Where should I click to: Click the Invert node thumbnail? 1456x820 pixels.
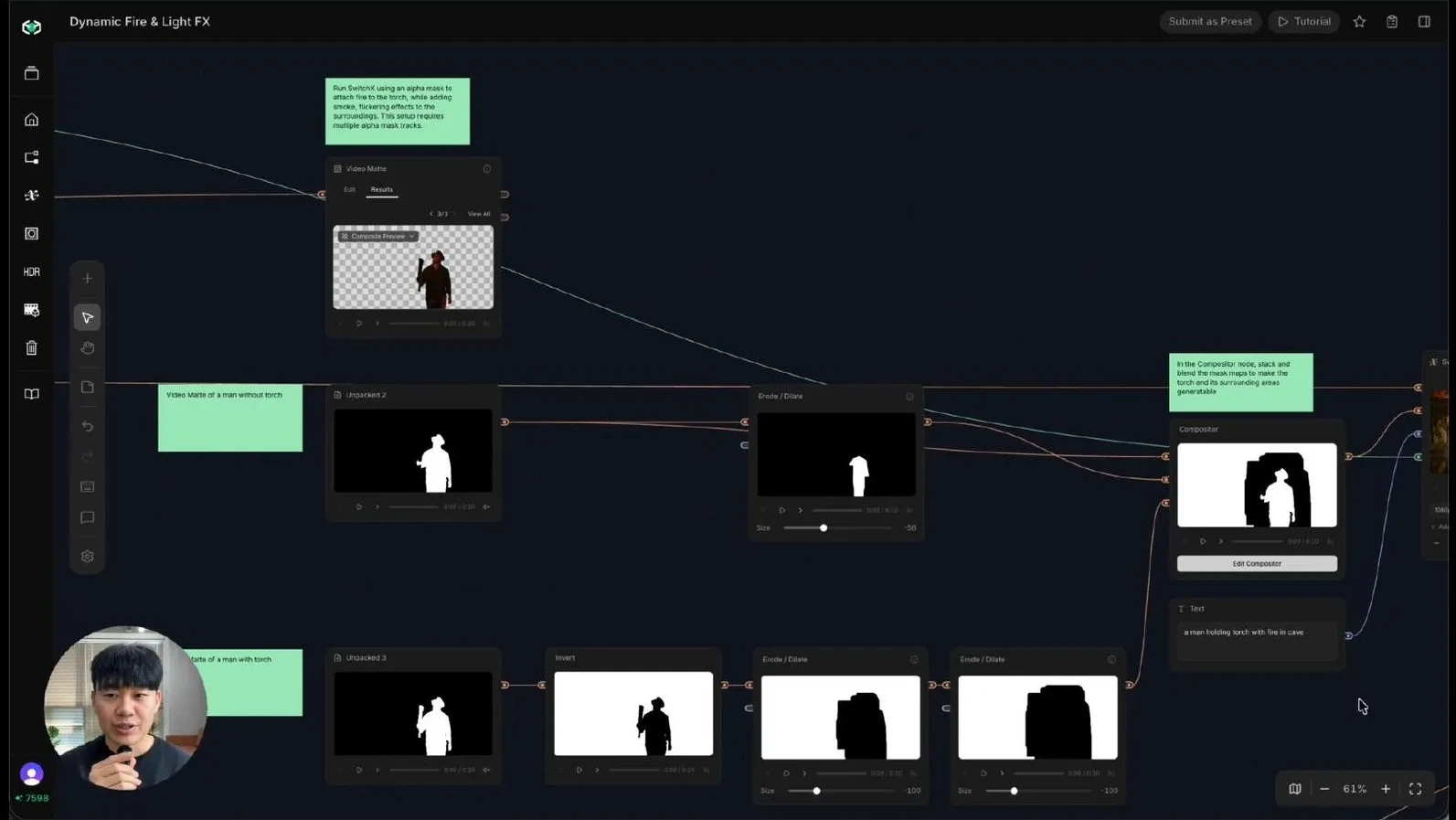[x=633, y=714]
